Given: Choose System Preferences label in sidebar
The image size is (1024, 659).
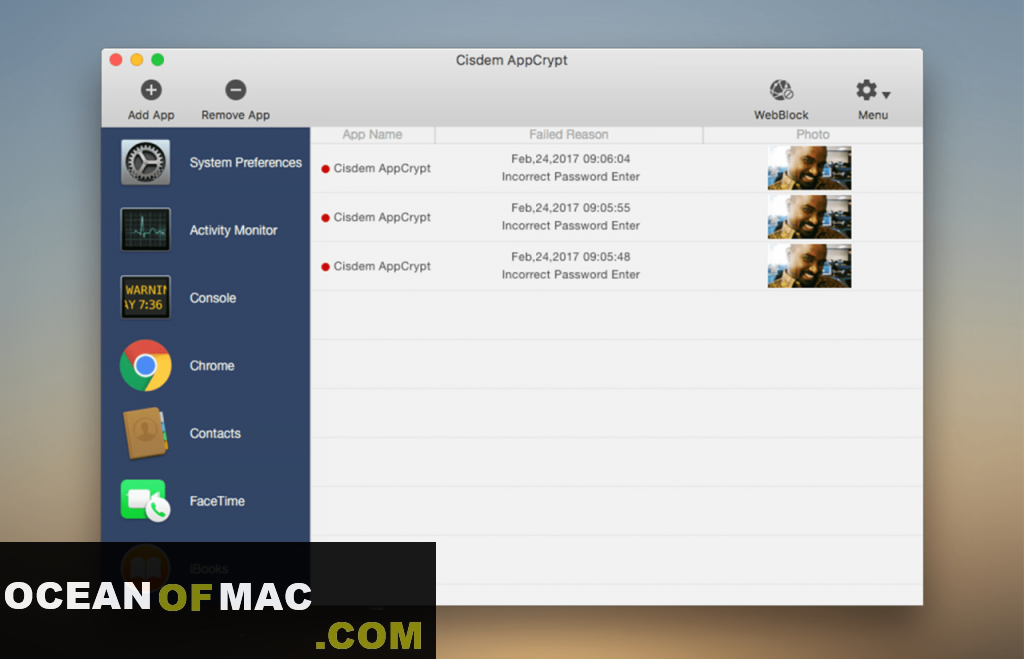Looking at the screenshot, I should [246, 163].
